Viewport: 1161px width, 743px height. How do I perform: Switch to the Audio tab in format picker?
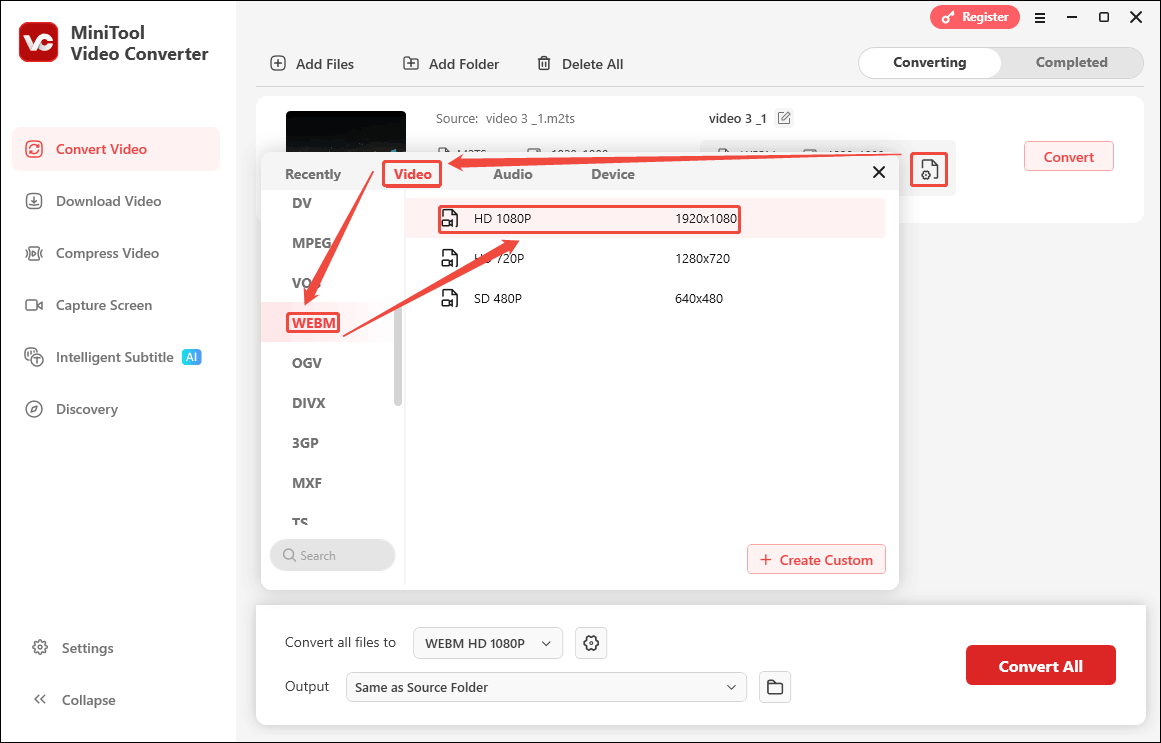[x=512, y=173]
